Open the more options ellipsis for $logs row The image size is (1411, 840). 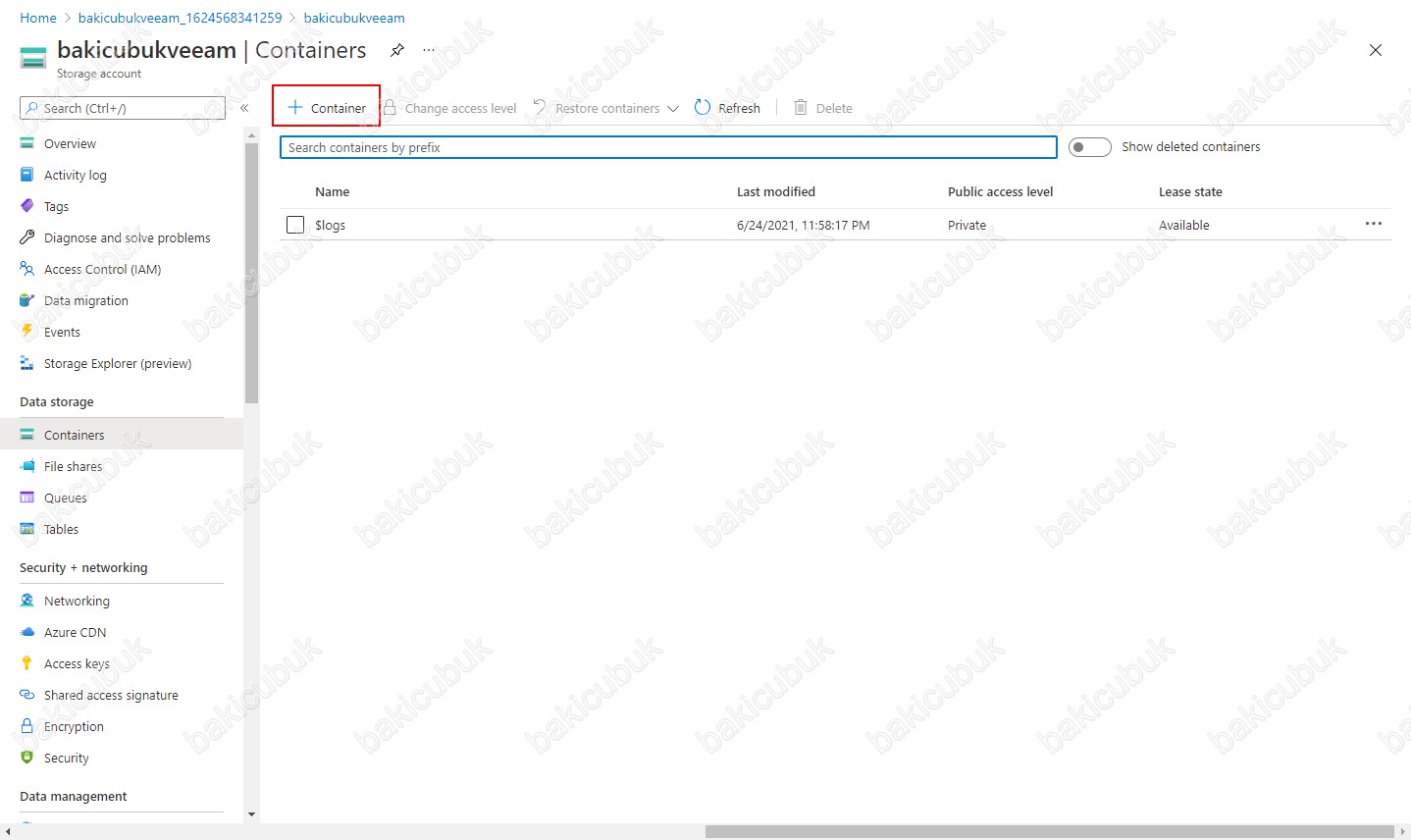tap(1374, 224)
